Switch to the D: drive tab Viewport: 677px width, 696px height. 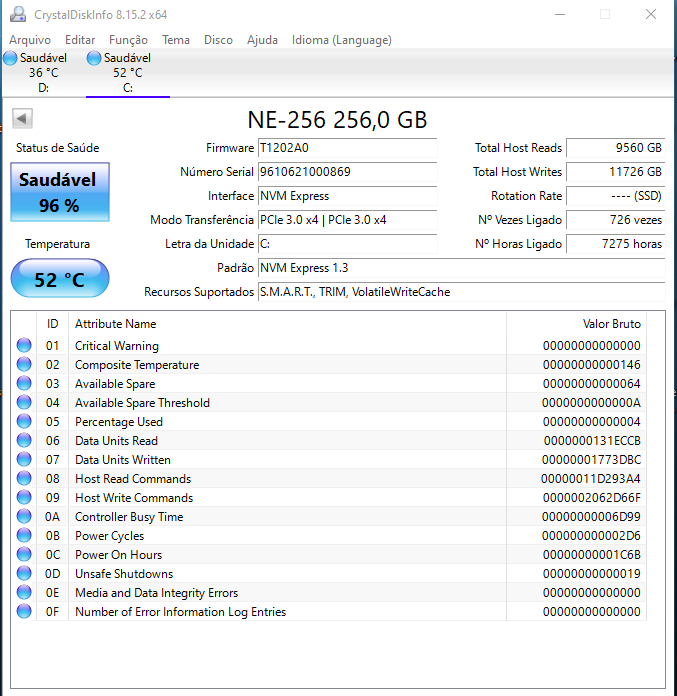tap(43, 73)
